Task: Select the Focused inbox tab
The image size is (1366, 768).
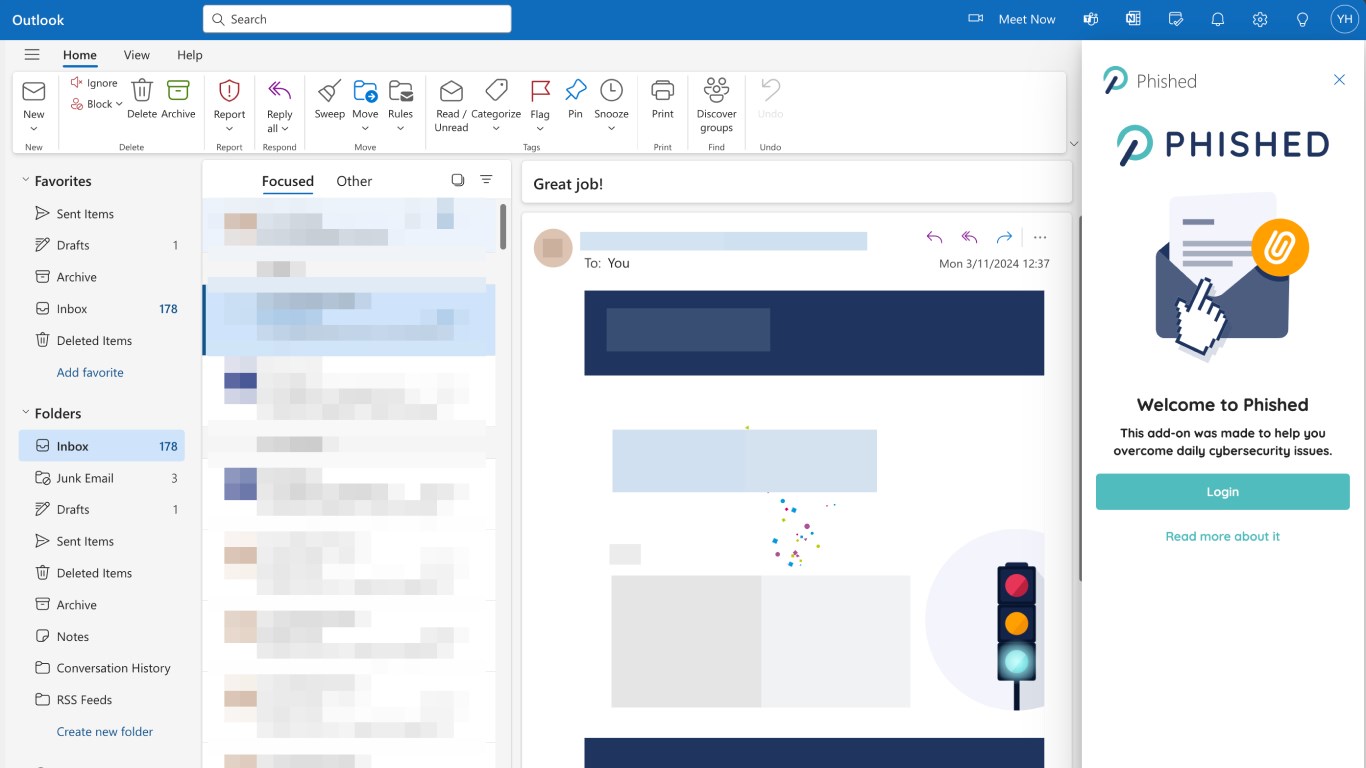Action: [288, 181]
